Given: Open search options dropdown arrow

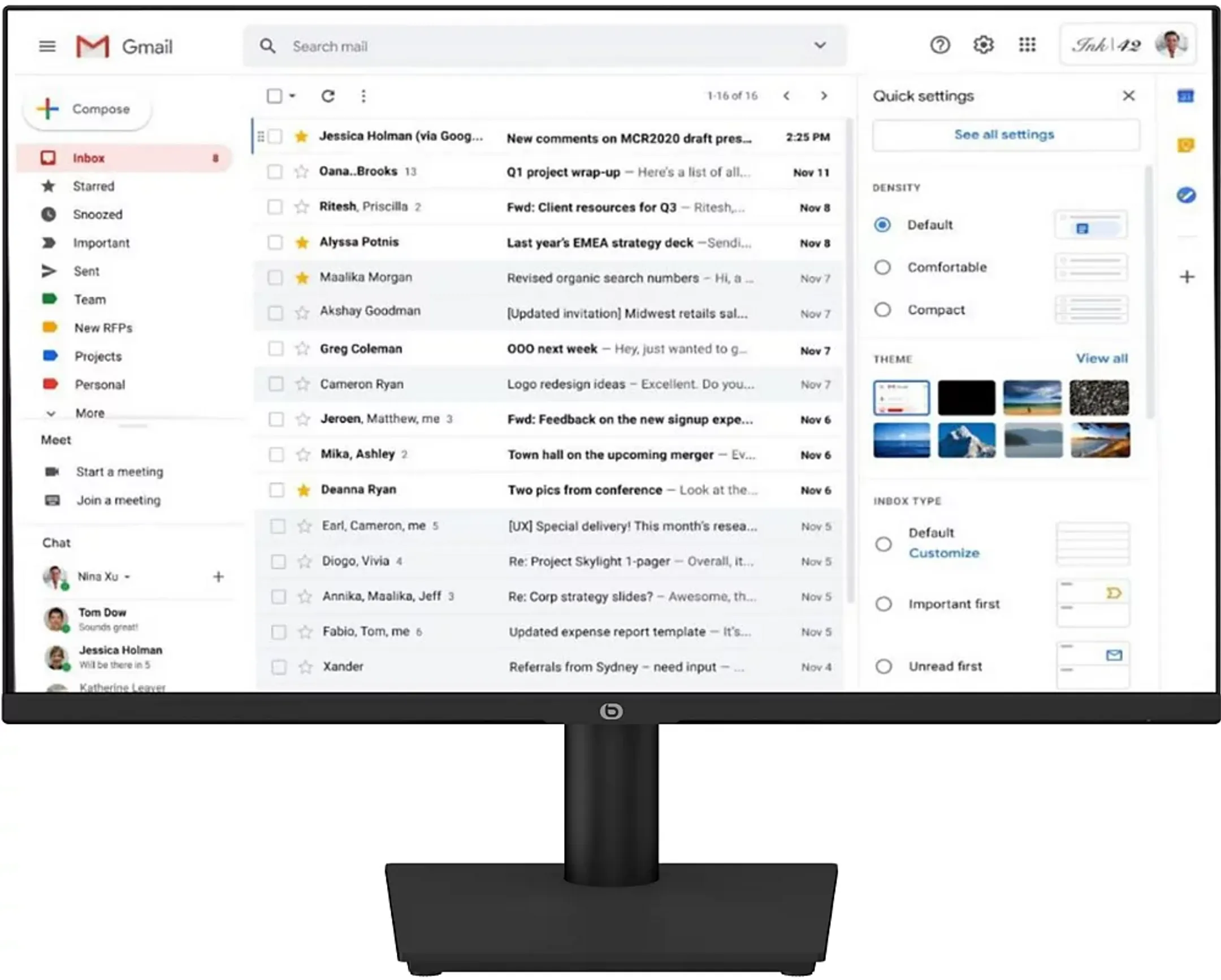Looking at the screenshot, I should [820, 46].
